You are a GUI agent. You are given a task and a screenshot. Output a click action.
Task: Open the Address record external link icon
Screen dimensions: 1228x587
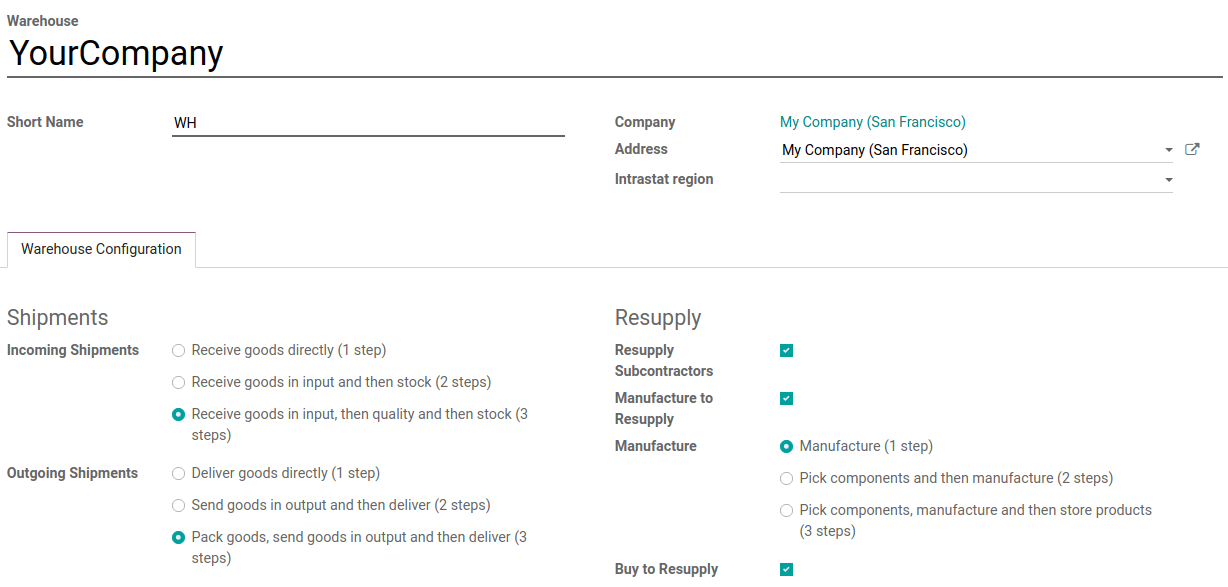[1192, 148]
